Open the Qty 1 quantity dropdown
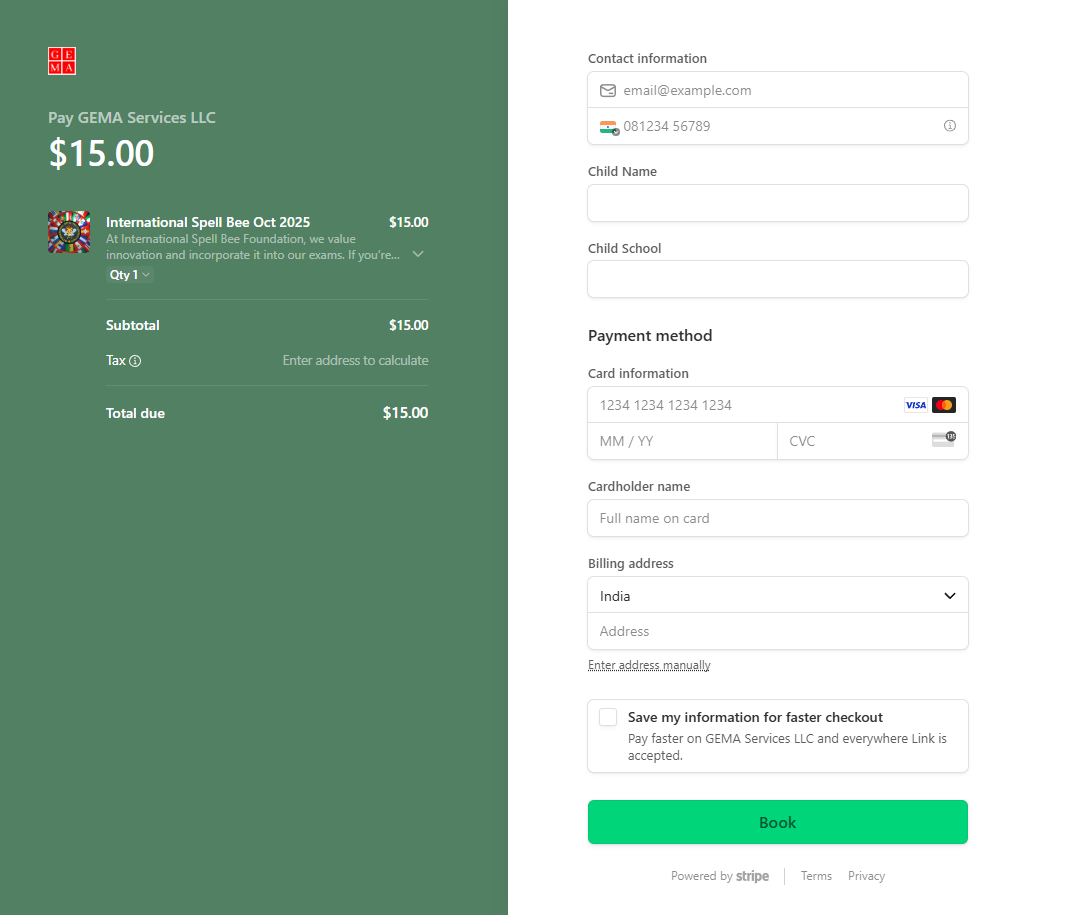 (x=130, y=275)
